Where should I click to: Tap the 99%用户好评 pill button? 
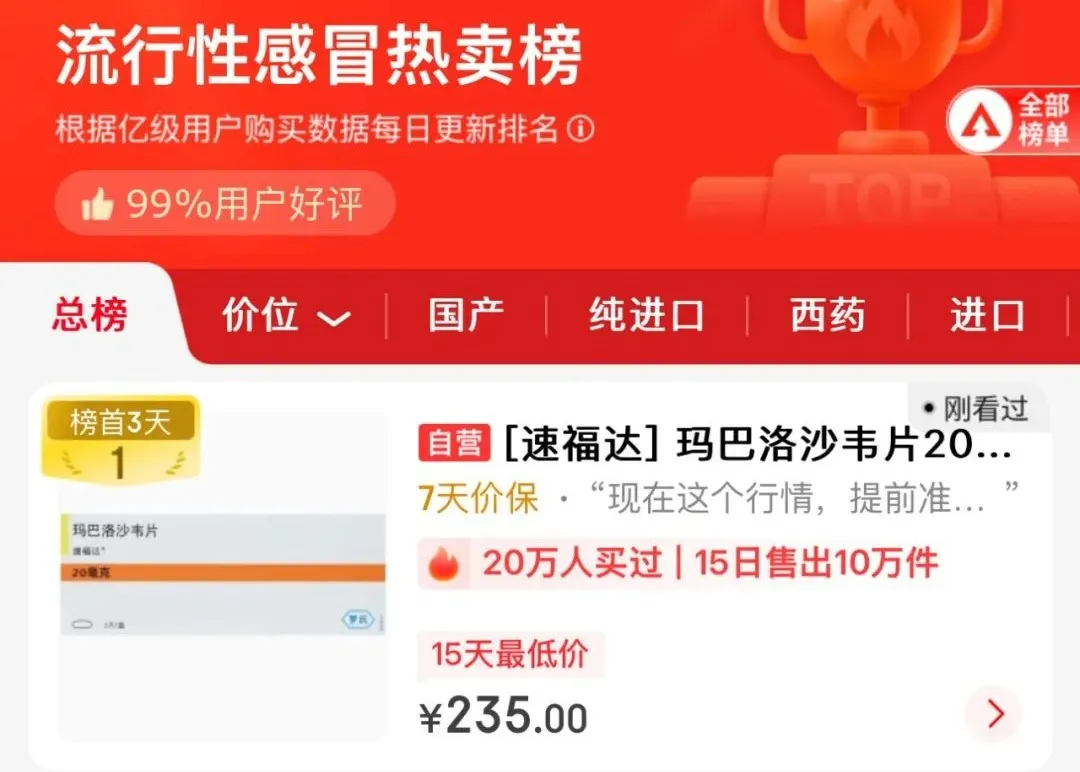(x=225, y=203)
